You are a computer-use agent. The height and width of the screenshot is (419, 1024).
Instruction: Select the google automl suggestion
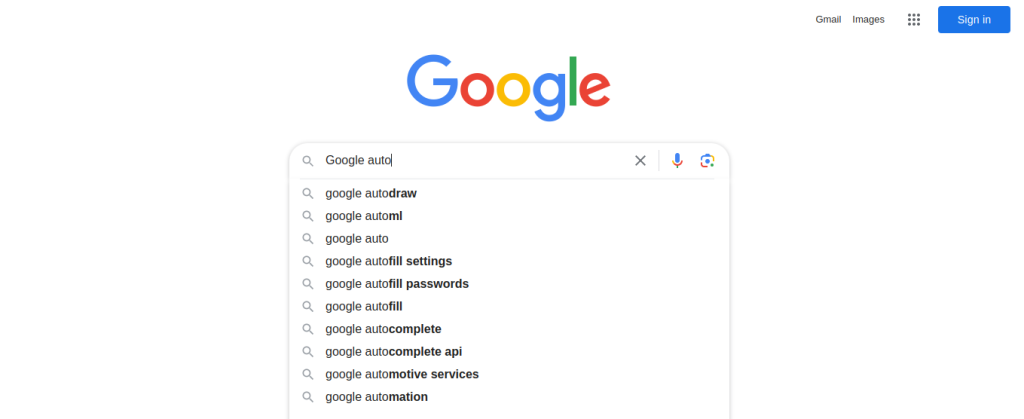point(509,216)
